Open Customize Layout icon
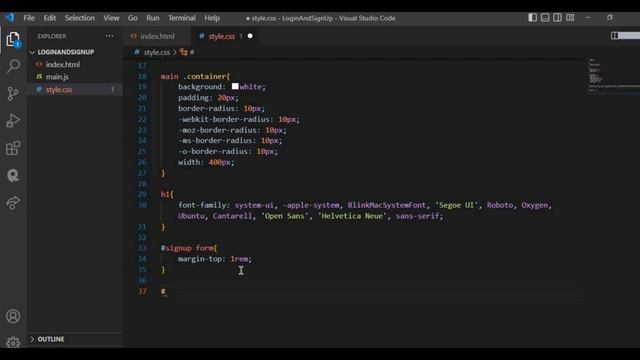 click(570, 18)
